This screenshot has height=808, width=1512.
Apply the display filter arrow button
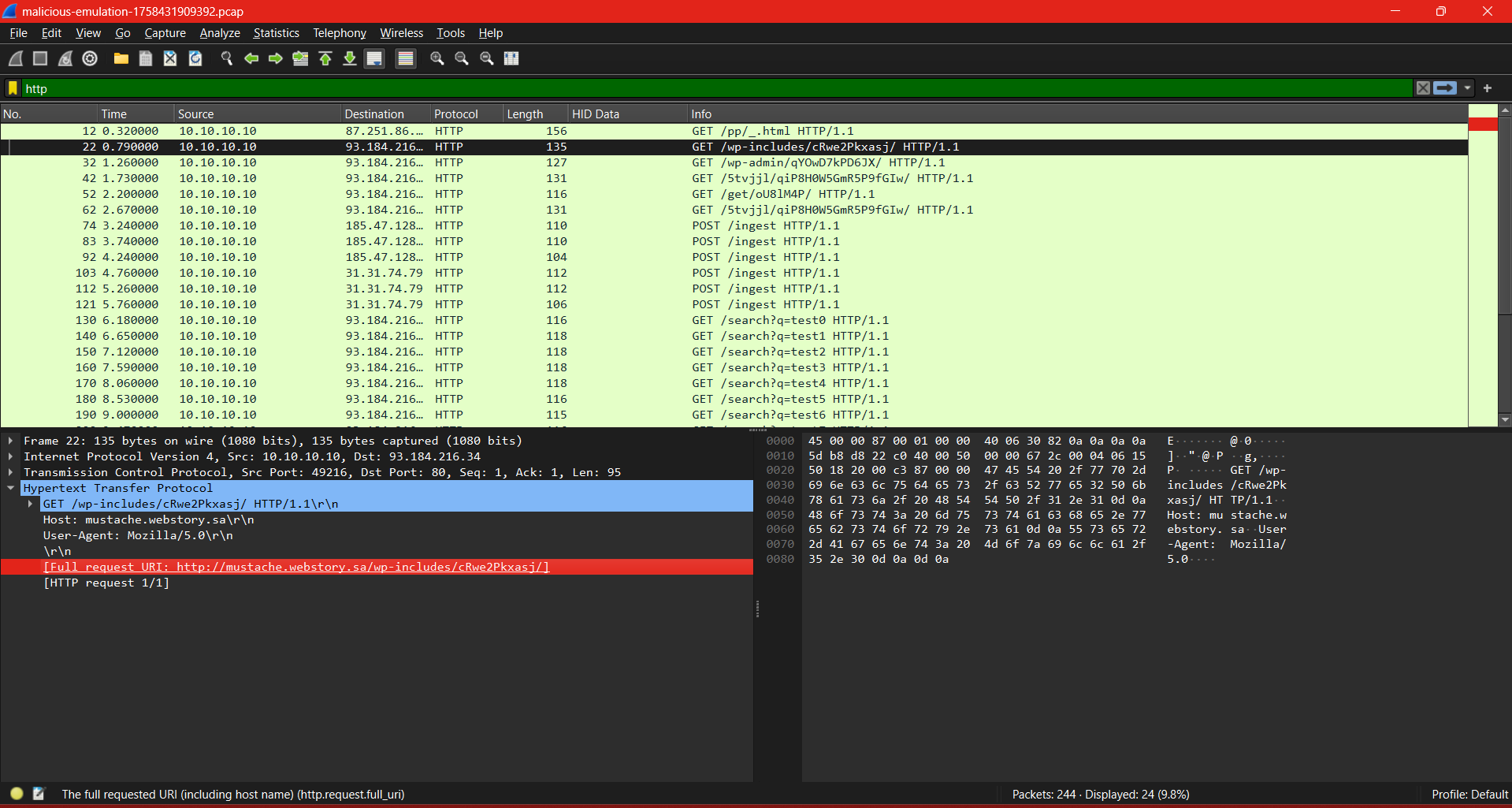coord(1445,88)
